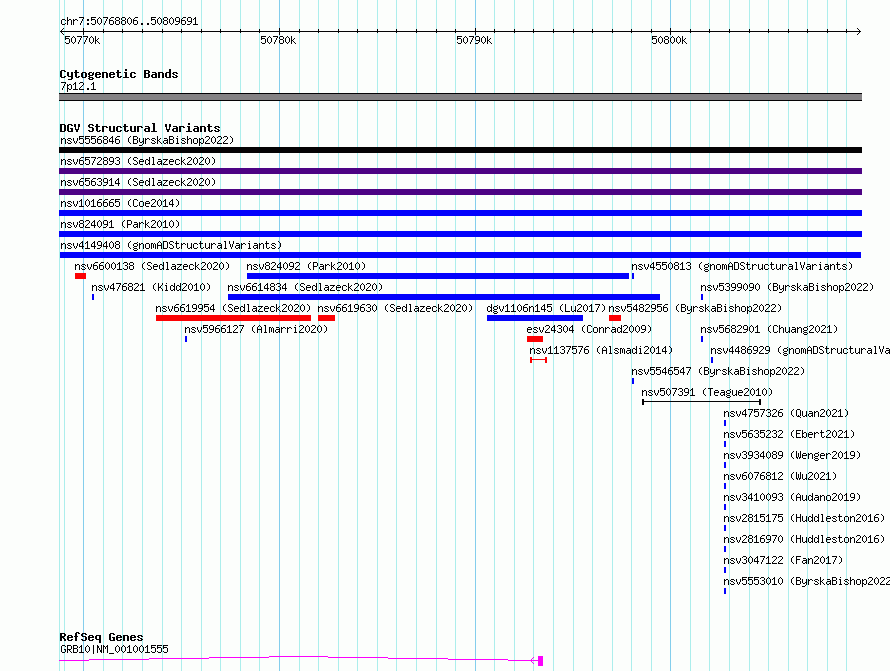Click nsv4550813 (gnomADStructuralVariants) label
This screenshot has width=890, height=671.
[742, 266]
